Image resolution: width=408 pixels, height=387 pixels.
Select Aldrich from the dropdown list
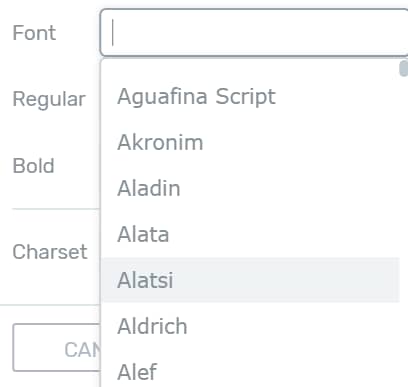tap(250, 326)
